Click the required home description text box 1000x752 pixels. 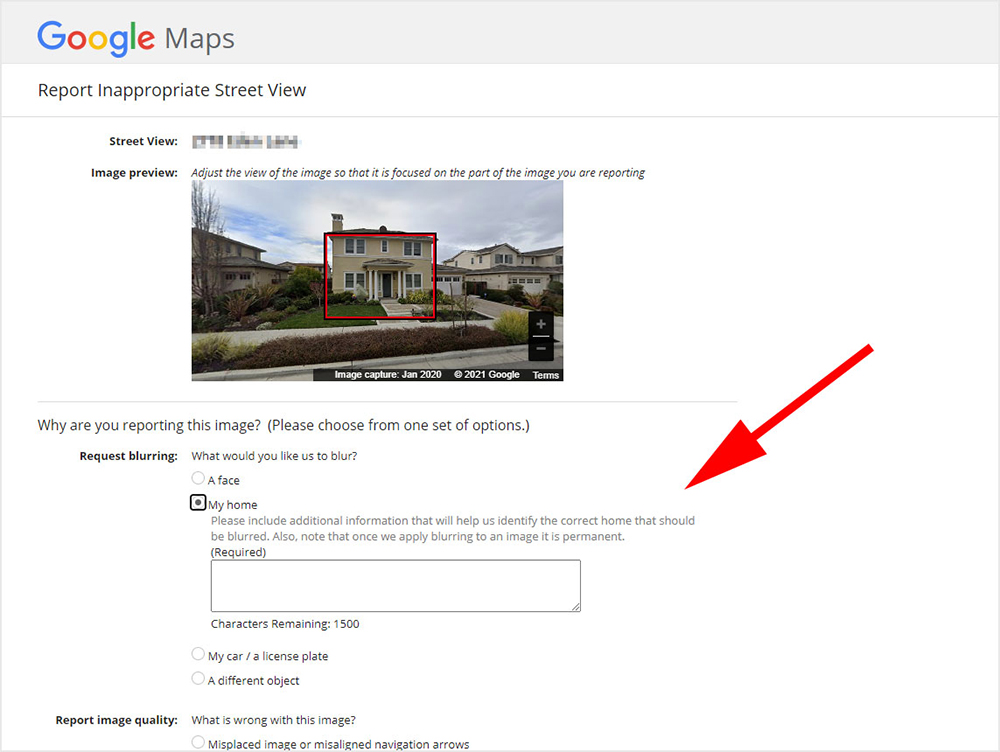(395, 586)
